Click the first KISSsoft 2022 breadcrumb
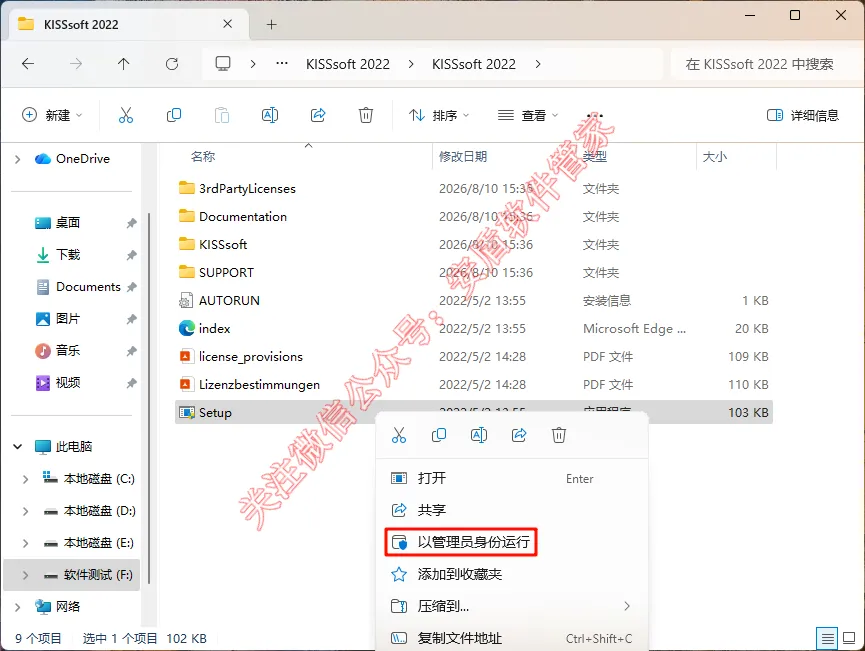The height and width of the screenshot is (651, 865). [348, 64]
